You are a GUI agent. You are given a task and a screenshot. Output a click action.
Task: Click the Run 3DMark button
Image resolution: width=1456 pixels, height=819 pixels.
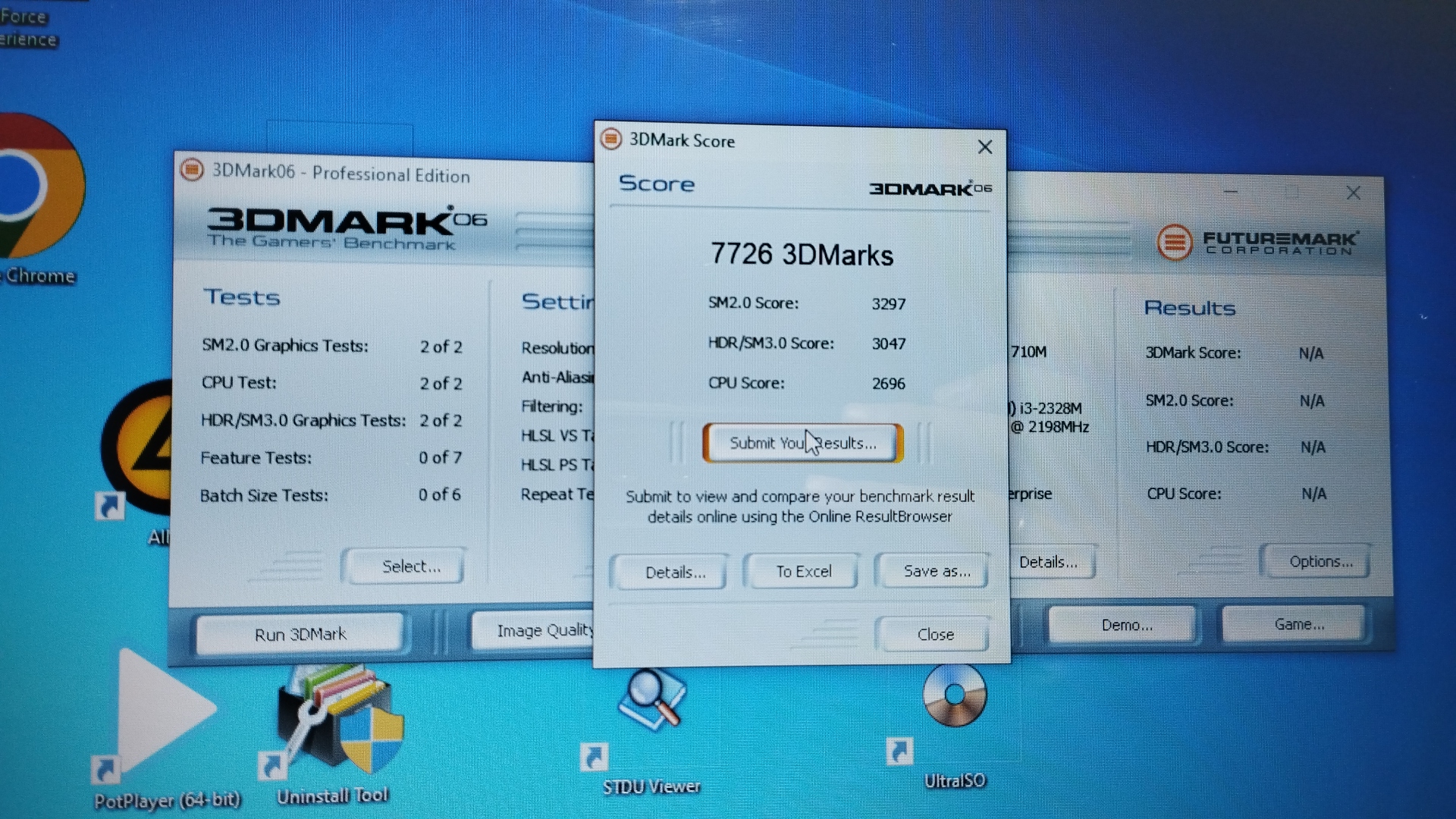(300, 634)
